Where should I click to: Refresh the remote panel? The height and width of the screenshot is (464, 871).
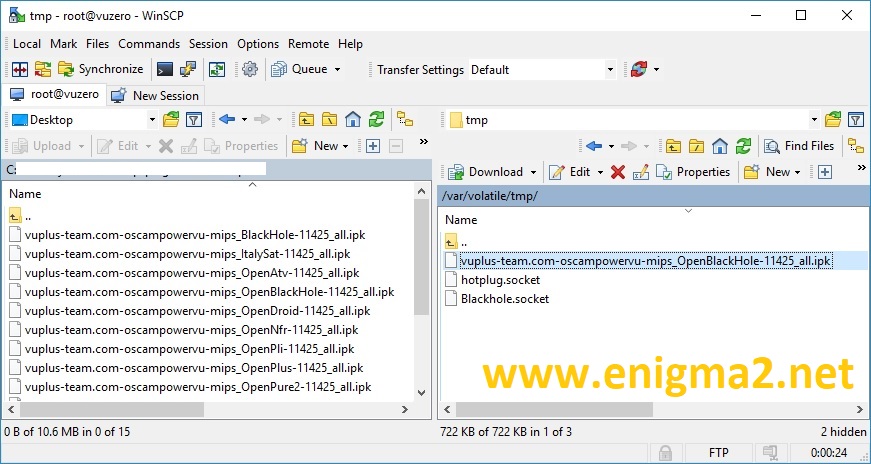coord(743,146)
